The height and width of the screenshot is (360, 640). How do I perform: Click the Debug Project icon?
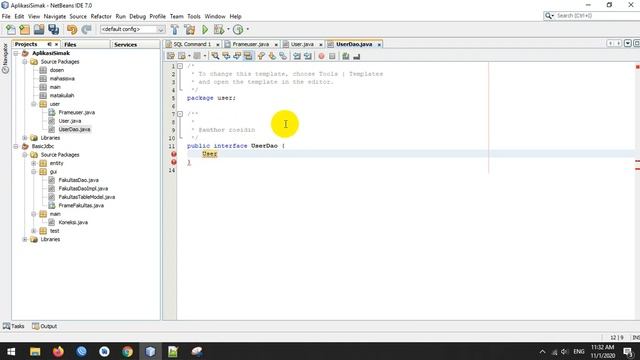click(x=219, y=29)
